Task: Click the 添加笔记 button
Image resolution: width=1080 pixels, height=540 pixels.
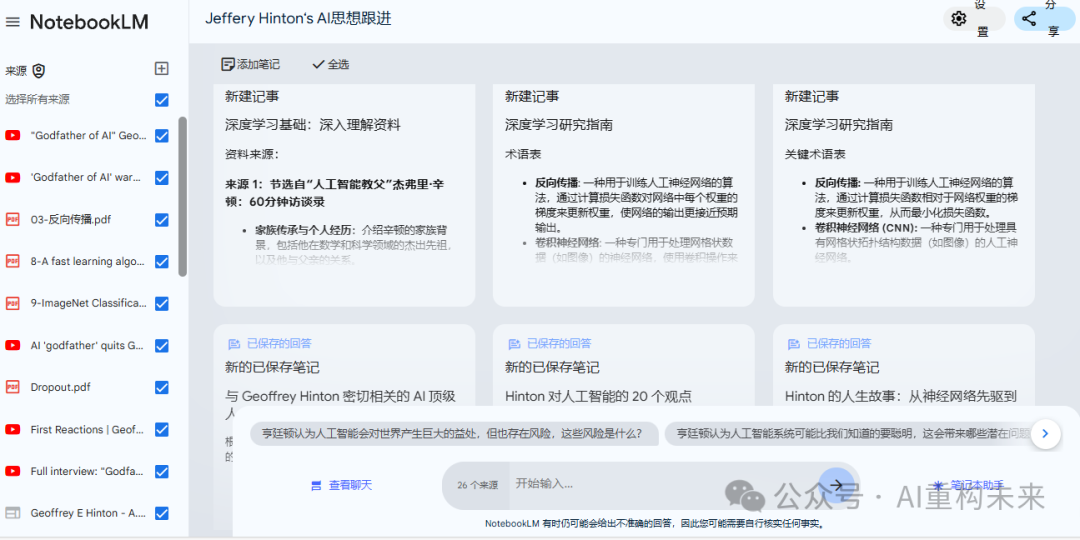Action: point(251,65)
